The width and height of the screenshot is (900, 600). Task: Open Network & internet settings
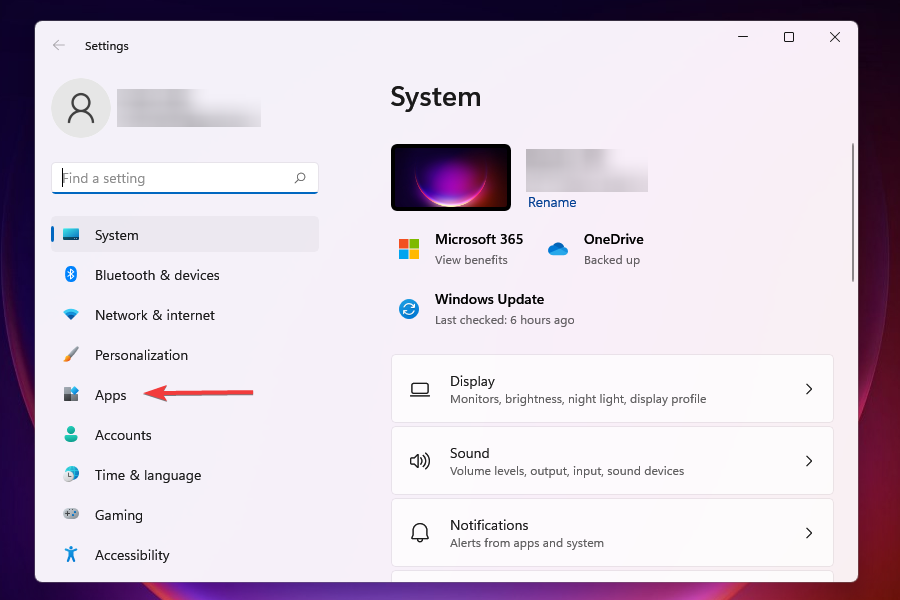click(x=185, y=315)
